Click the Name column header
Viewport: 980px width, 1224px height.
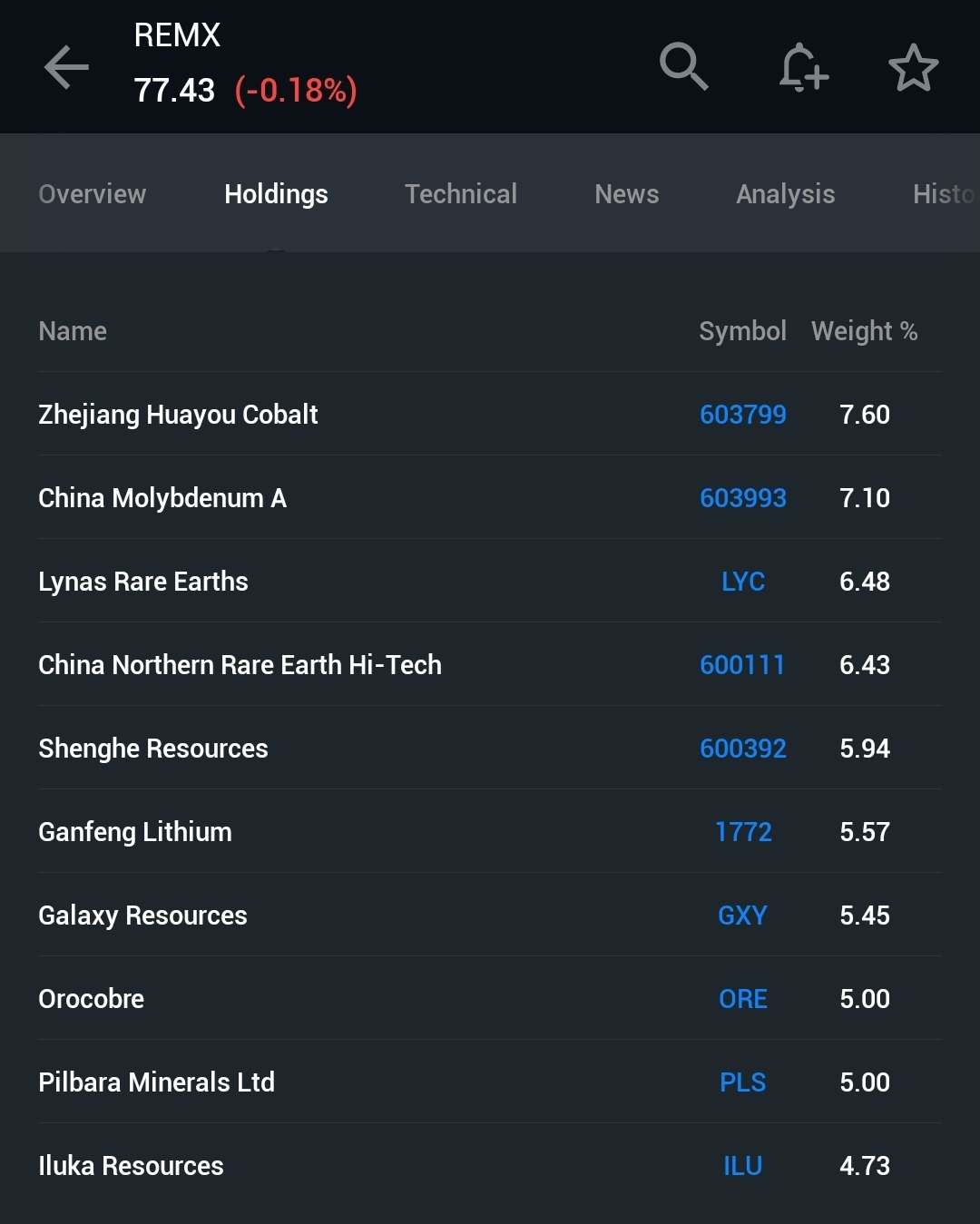[x=73, y=331]
